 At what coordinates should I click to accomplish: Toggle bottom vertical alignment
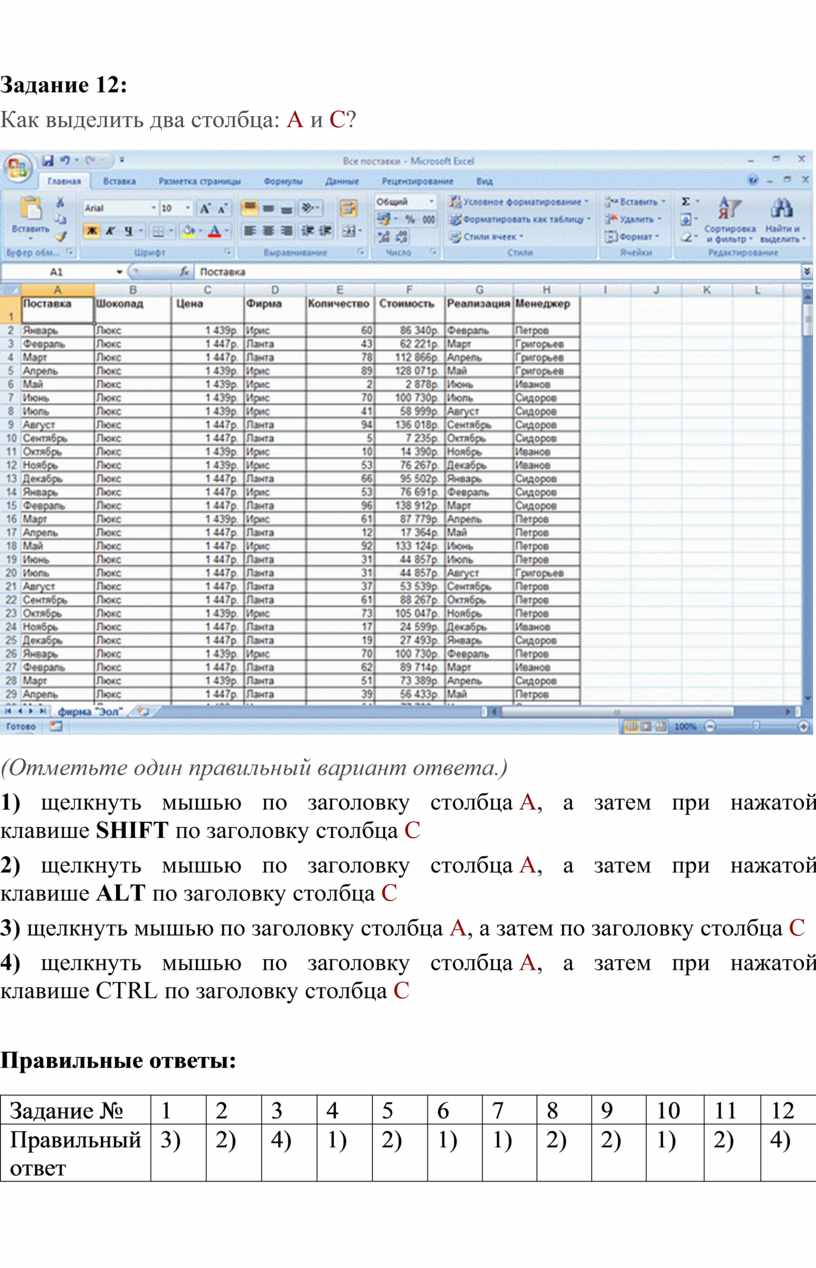285,208
